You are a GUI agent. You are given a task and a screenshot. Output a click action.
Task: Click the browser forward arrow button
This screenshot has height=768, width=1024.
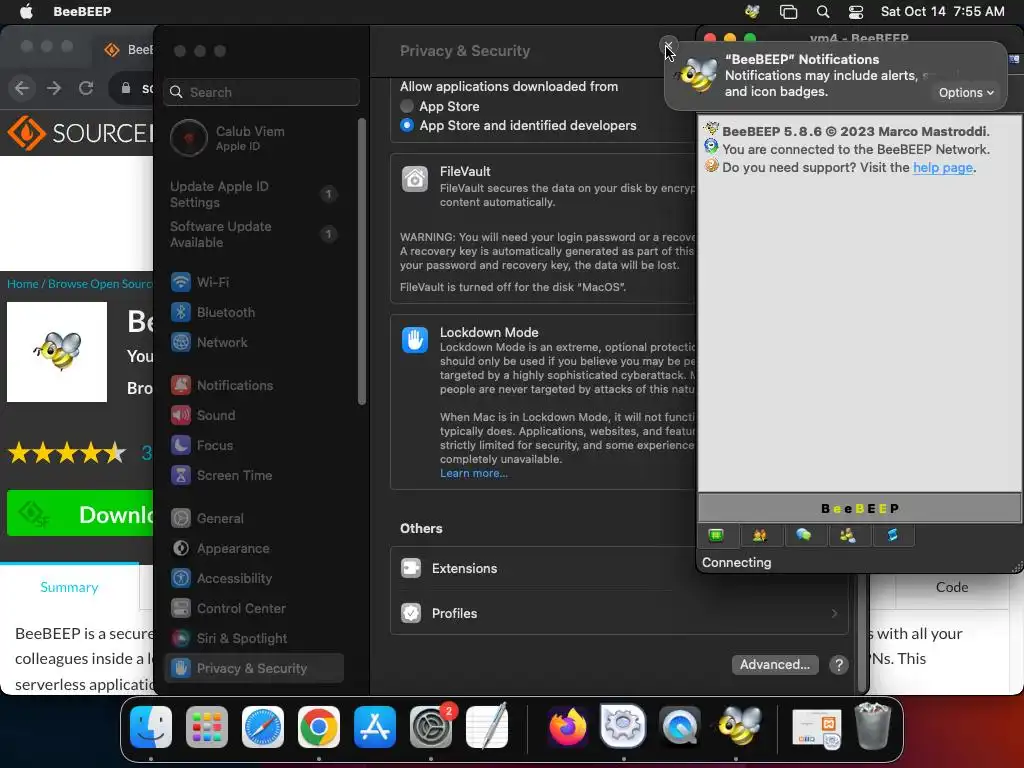(x=54, y=88)
